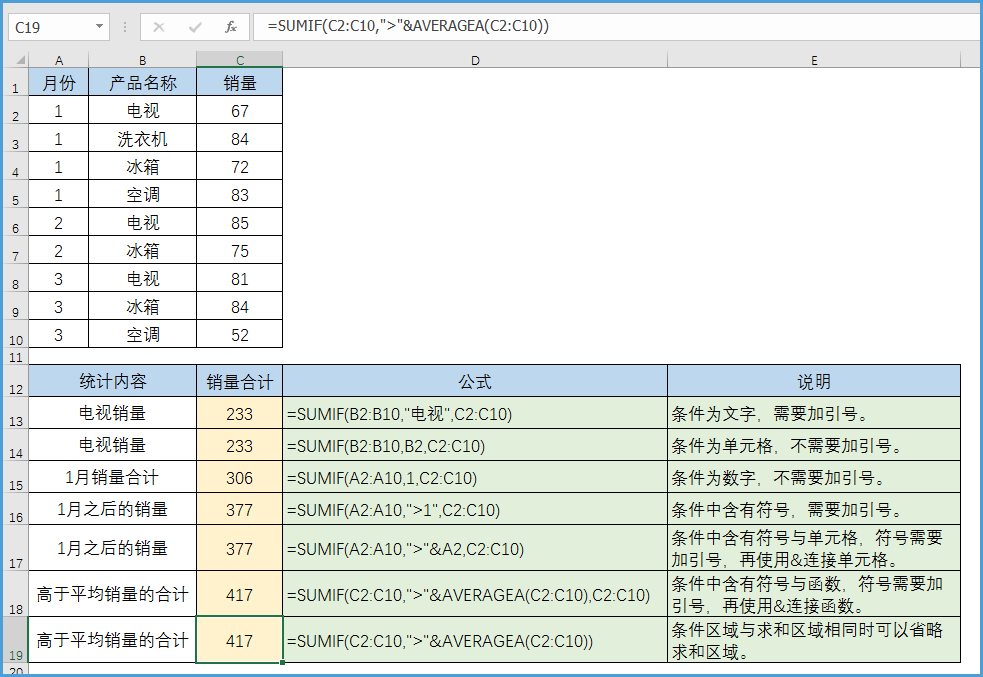Click the 公式 header cell
The width and height of the screenshot is (983, 677).
[475, 382]
